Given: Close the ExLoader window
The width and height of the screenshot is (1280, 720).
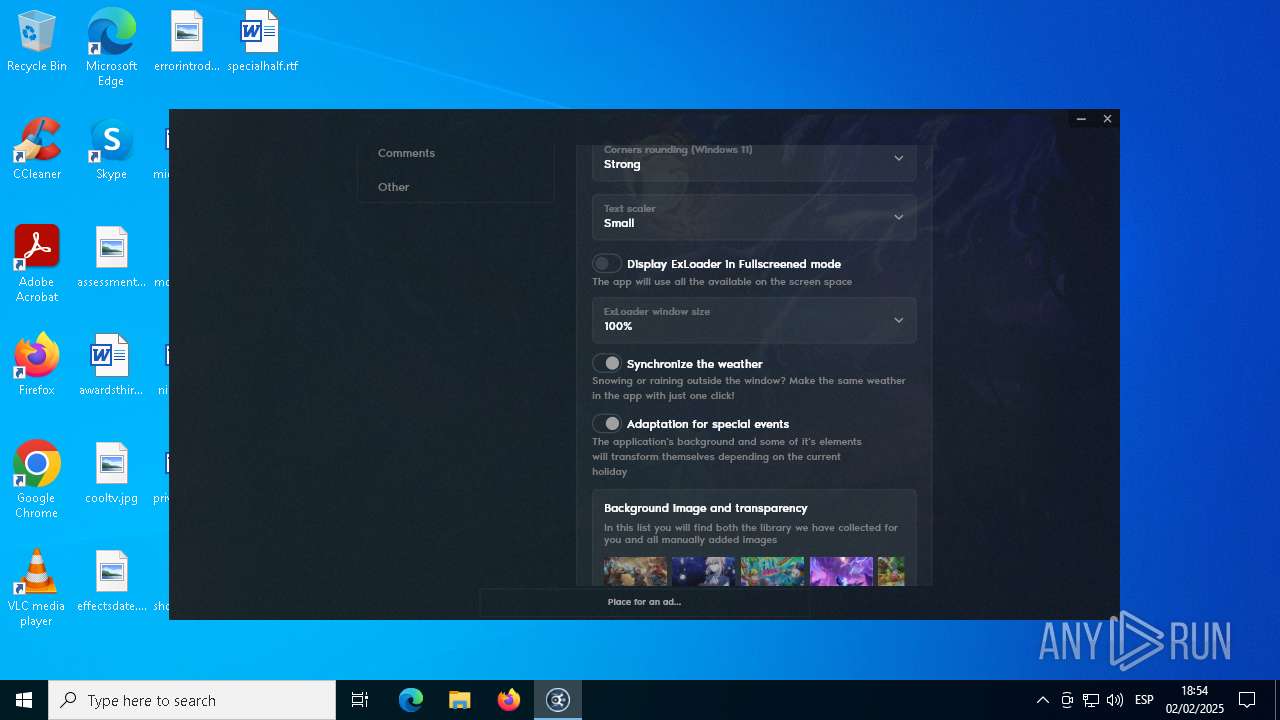Looking at the screenshot, I should click(1107, 119).
